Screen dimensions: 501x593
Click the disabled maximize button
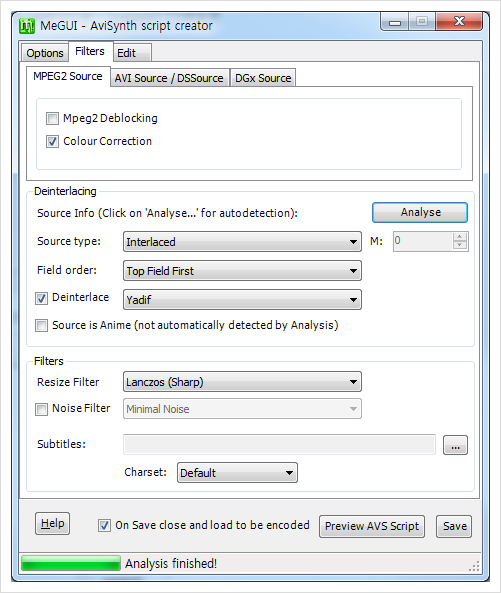(422, 22)
